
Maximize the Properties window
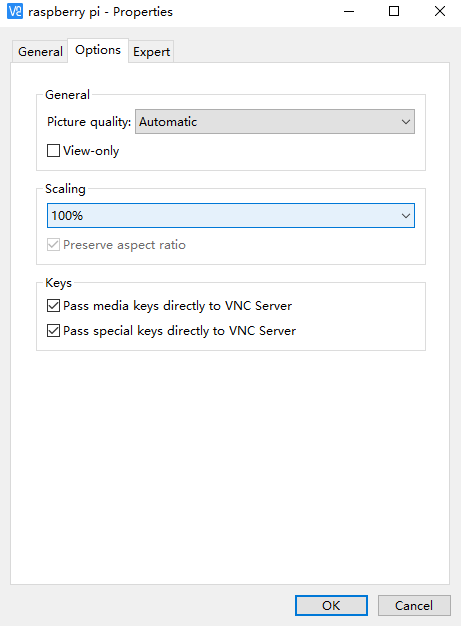click(394, 12)
